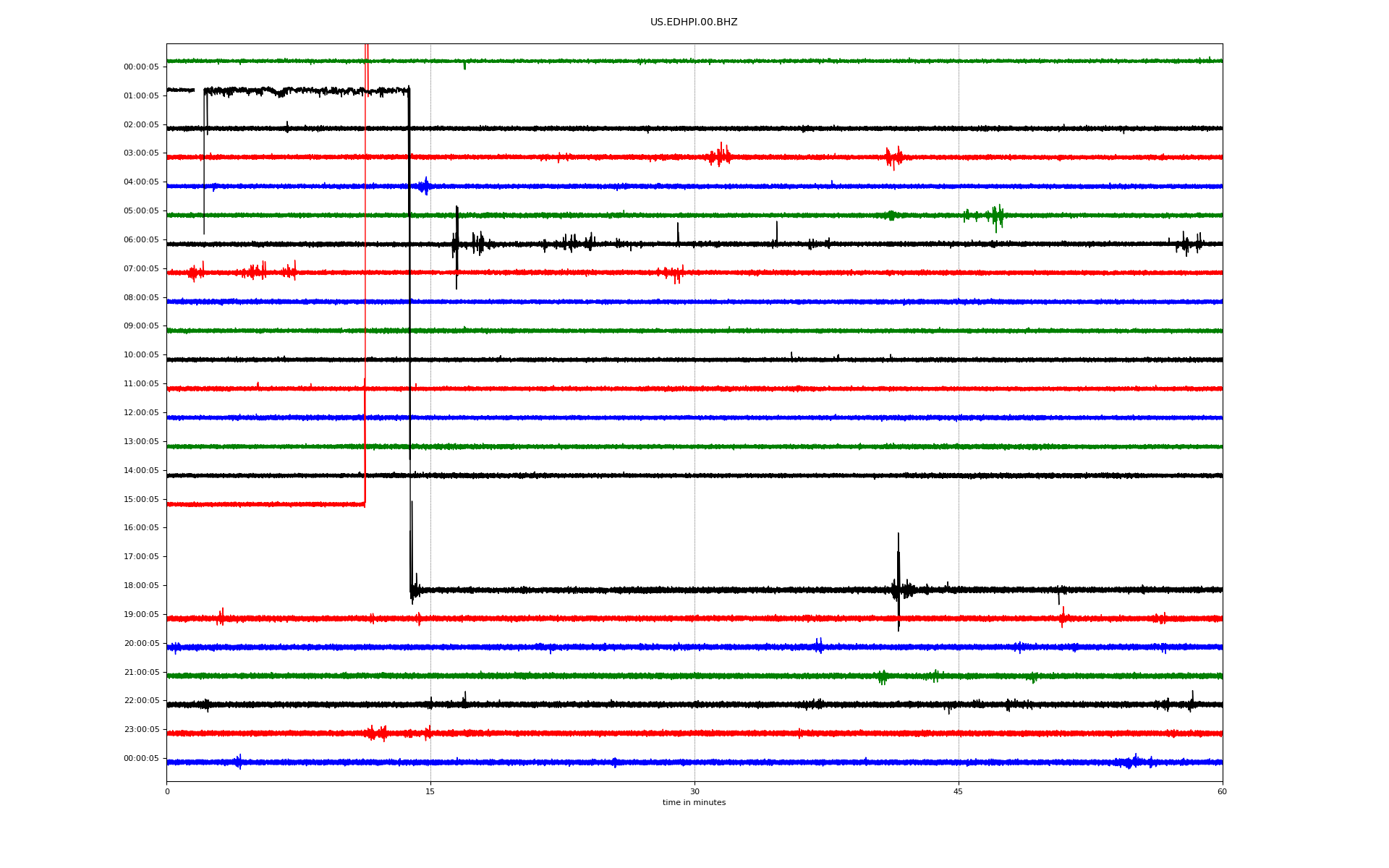
Task: Select the 23:00:05 time label
Action: pyautogui.click(x=141, y=730)
